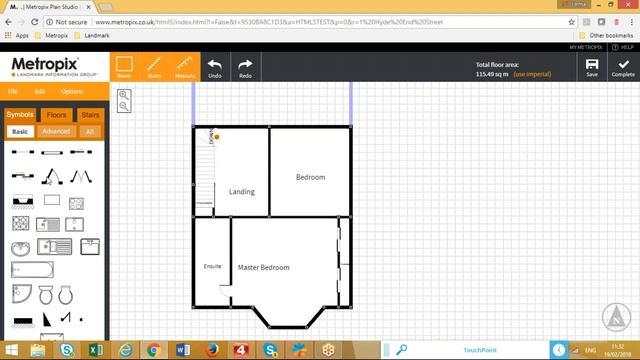Open the File menu
640x360 pixels.
click(x=13, y=91)
